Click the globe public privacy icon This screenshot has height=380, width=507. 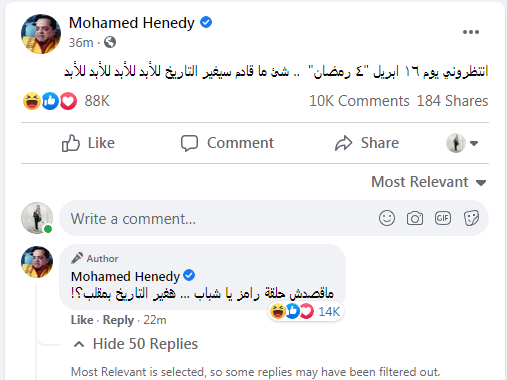[x=110, y=42]
